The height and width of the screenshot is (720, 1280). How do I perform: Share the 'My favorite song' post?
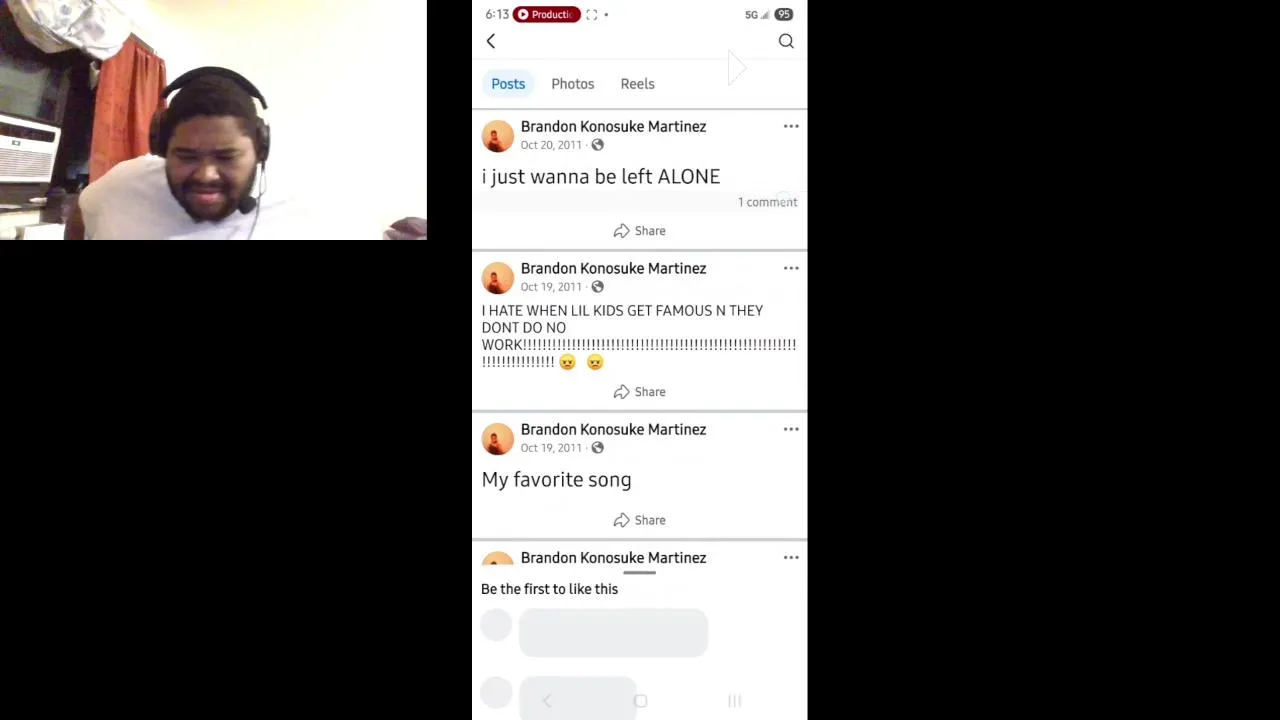click(640, 520)
